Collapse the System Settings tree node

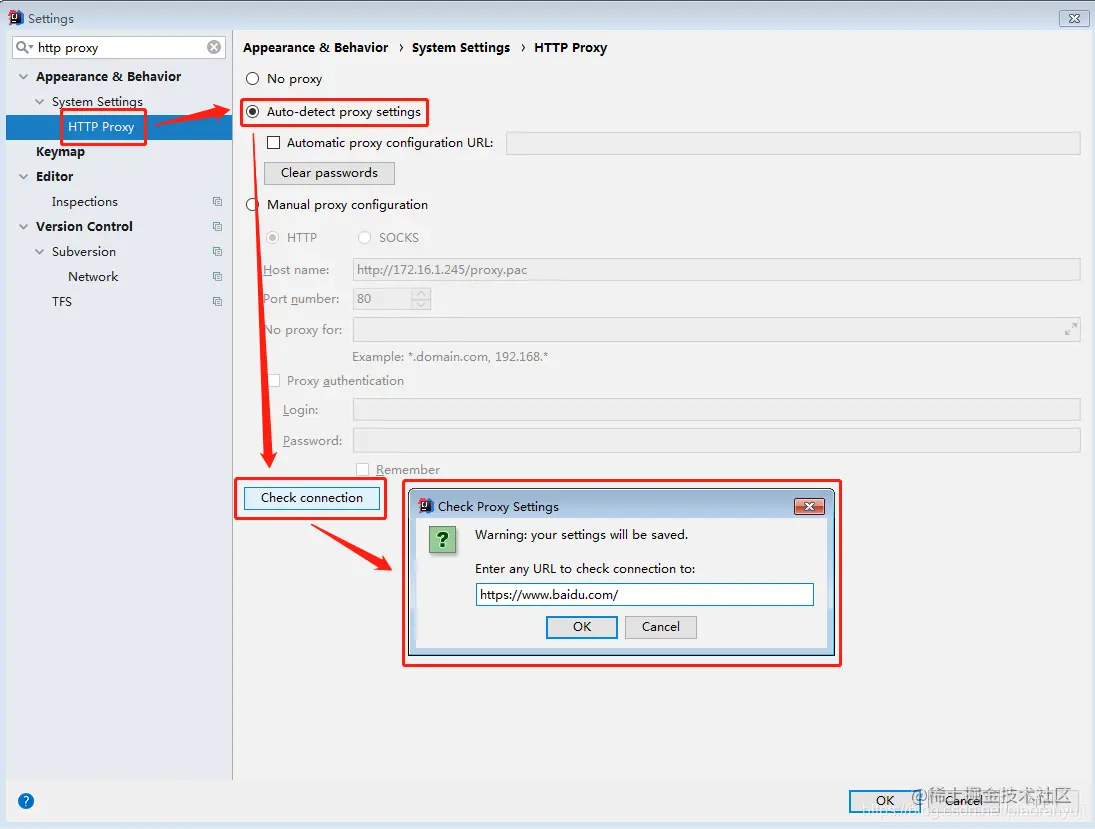(39, 101)
